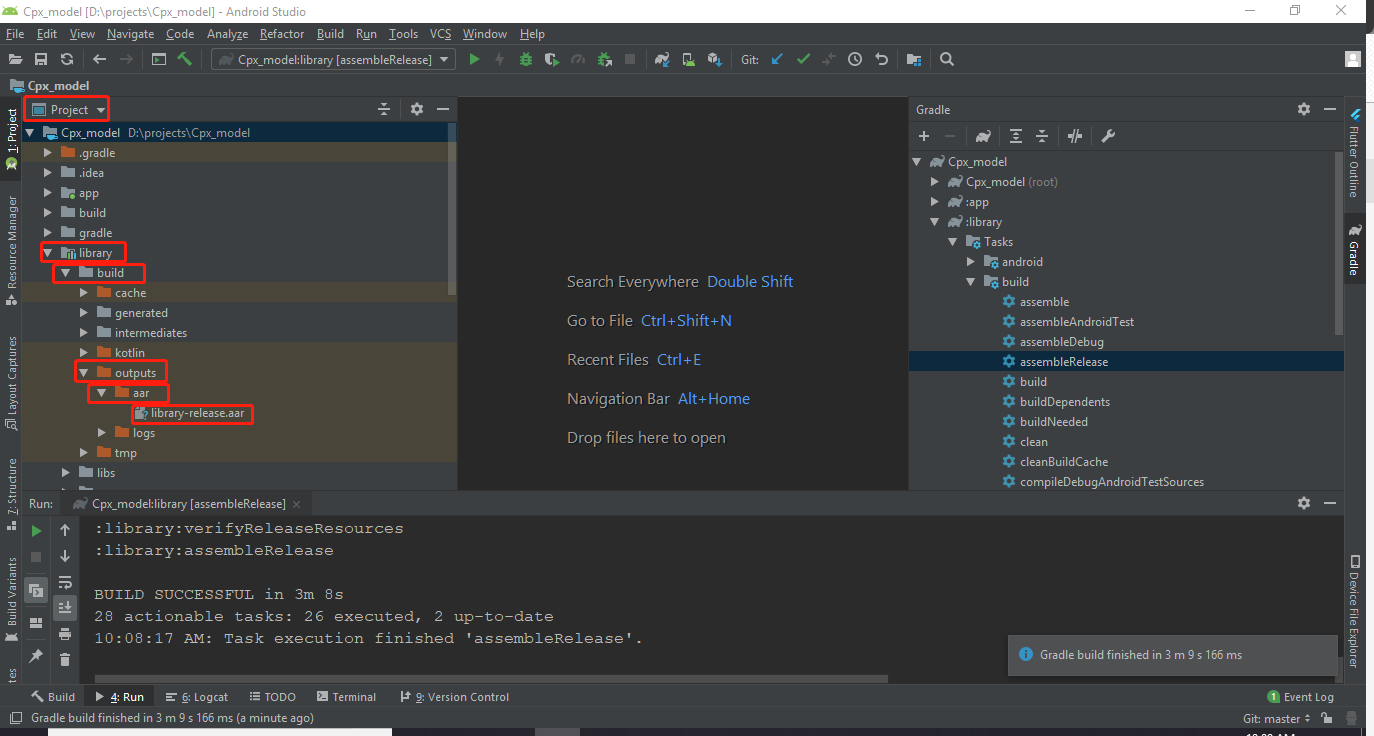Switch to Terminal tool tab

click(x=346, y=697)
